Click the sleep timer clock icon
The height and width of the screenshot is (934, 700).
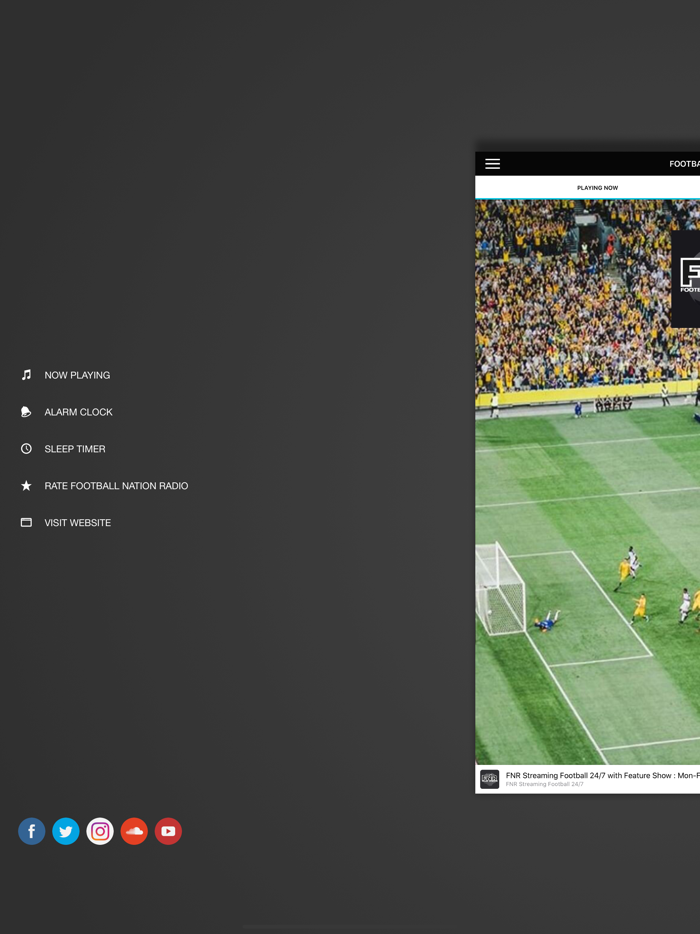pos(26,449)
